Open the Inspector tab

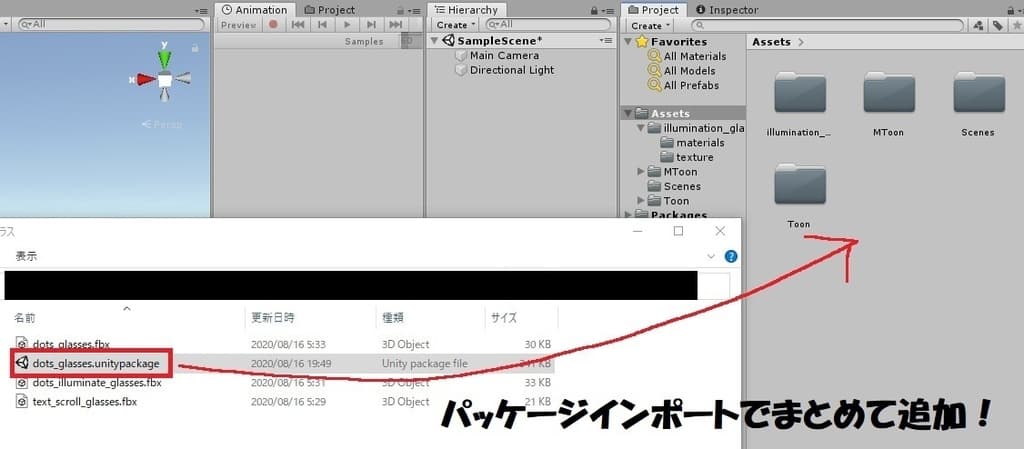(x=727, y=10)
